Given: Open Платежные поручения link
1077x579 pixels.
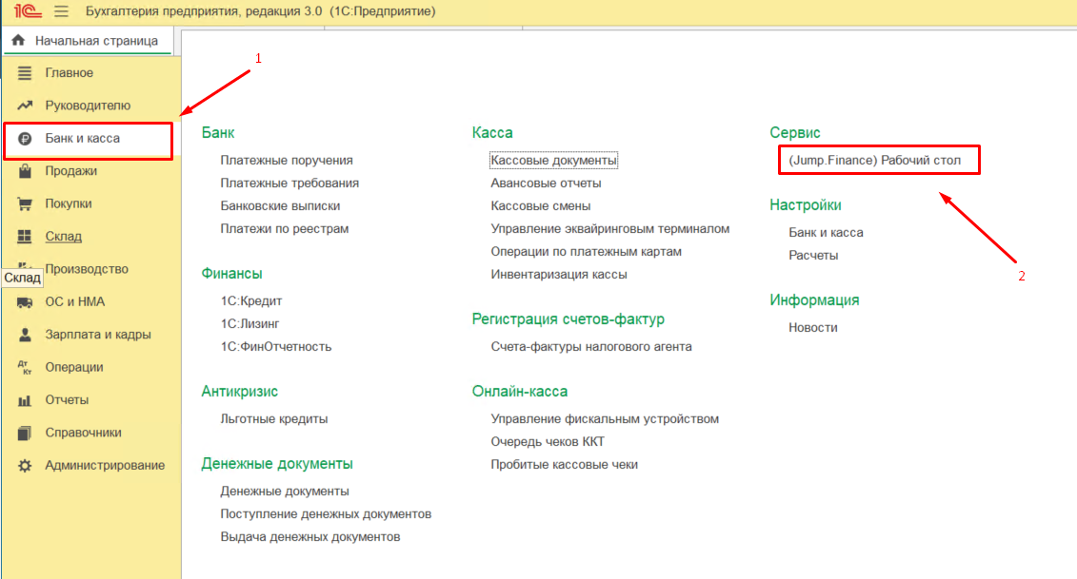Looking at the screenshot, I should click(286, 160).
